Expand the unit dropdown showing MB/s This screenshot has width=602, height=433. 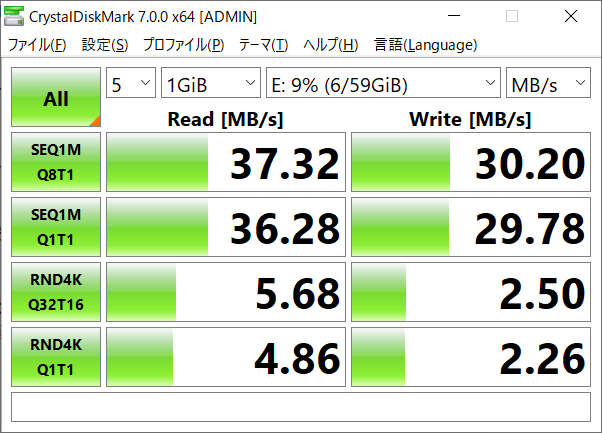pos(548,83)
